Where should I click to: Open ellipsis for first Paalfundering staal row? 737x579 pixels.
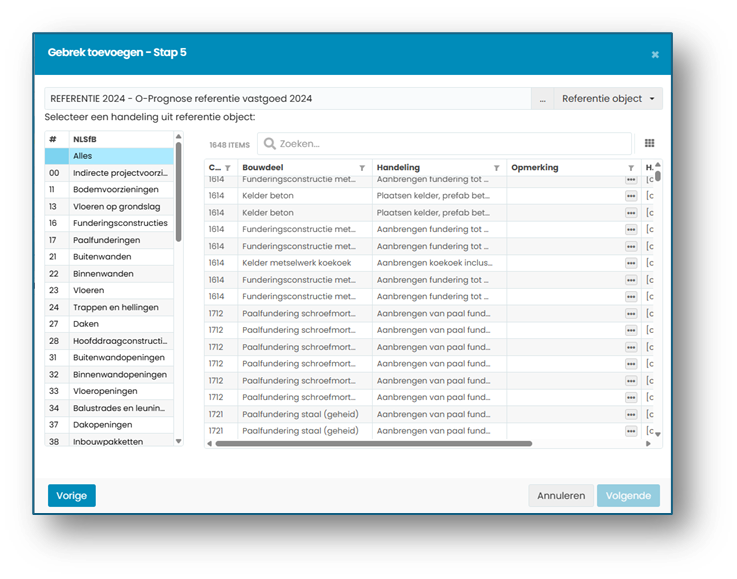click(x=631, y=415)
